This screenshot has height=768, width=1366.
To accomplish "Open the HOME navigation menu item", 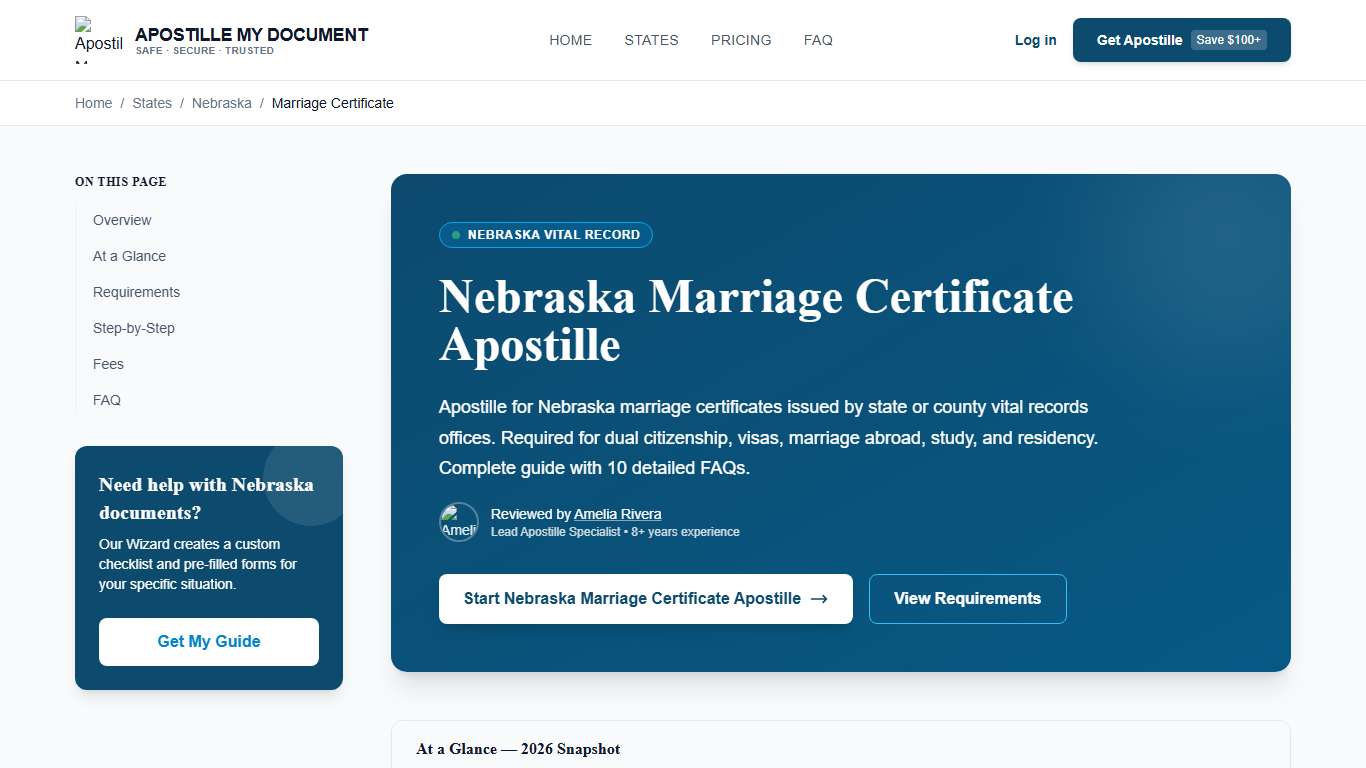I will coord(570,40).
